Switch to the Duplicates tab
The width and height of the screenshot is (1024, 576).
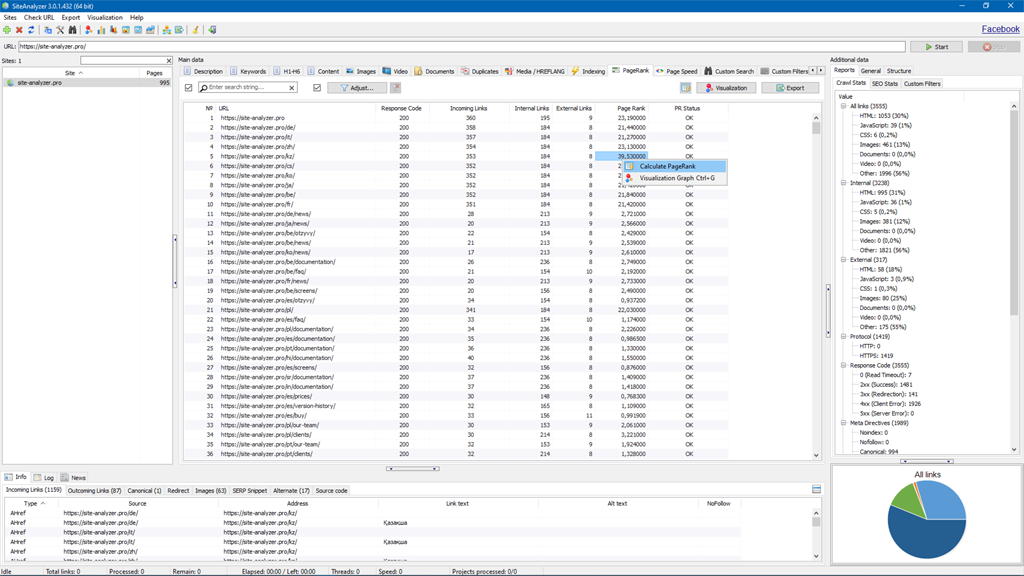pyautogui.click(x=479, y=71)
